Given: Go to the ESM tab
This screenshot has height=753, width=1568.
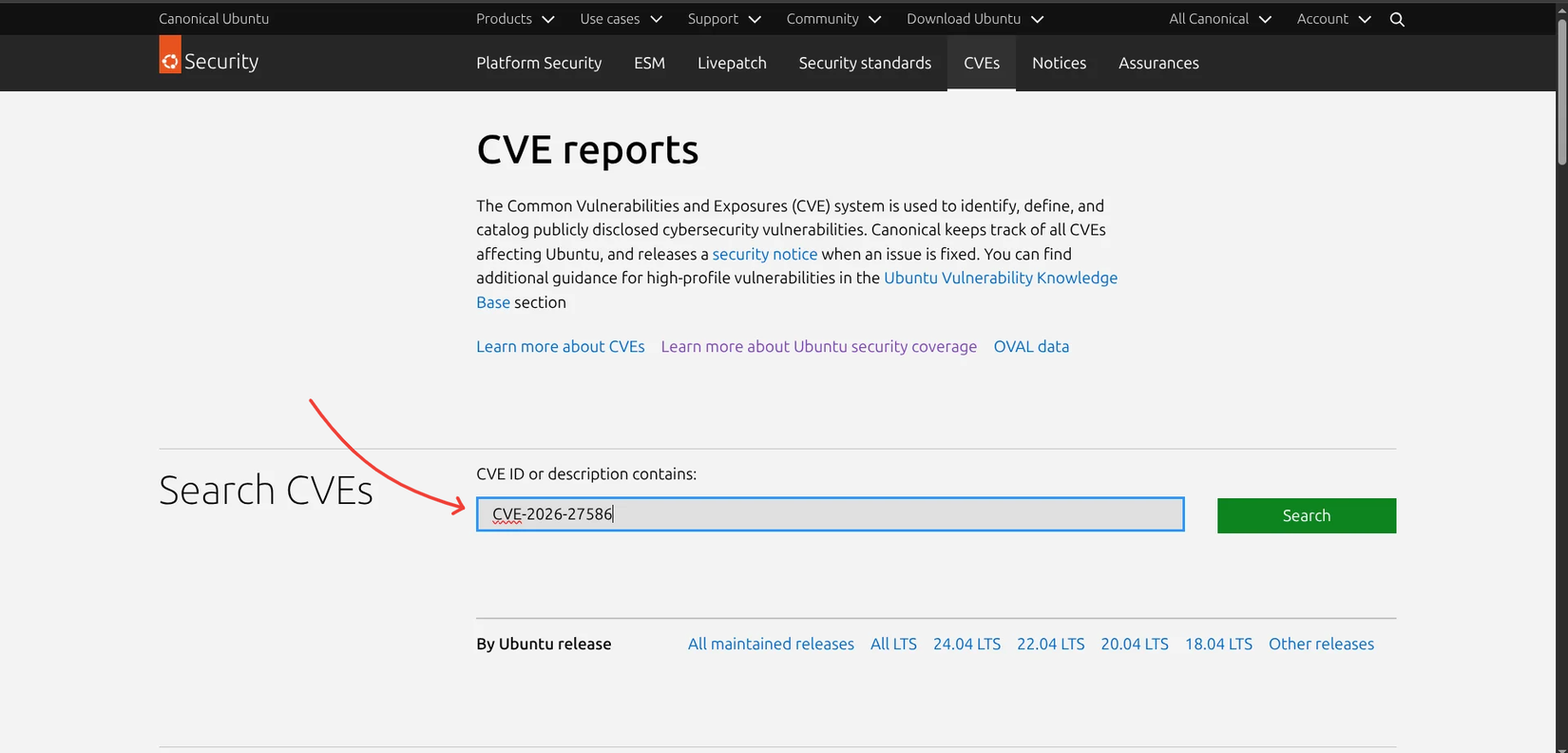Looking at the screenshot, I should tap(650, 63).
